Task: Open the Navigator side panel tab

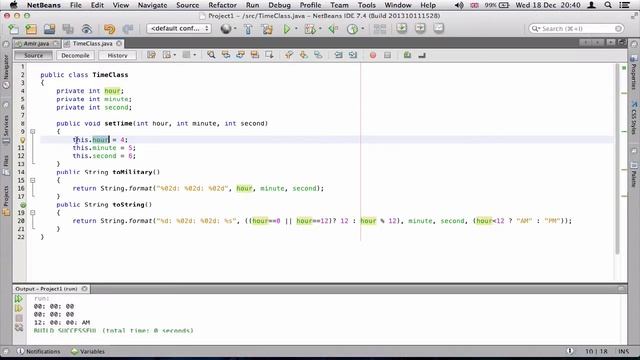Action: 6,71
